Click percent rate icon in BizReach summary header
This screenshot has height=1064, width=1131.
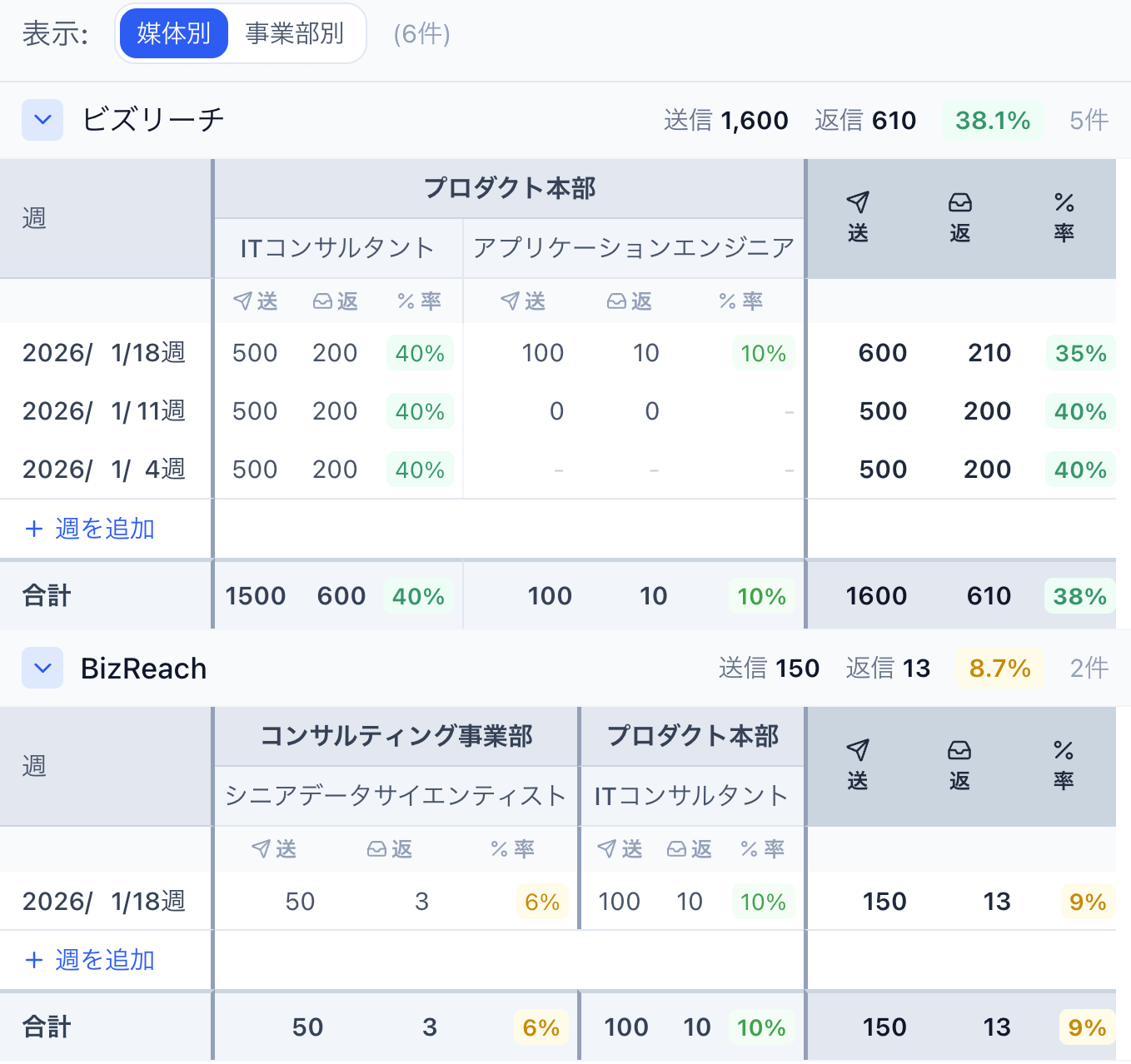pyautogui.click(x=1064, y=750)
